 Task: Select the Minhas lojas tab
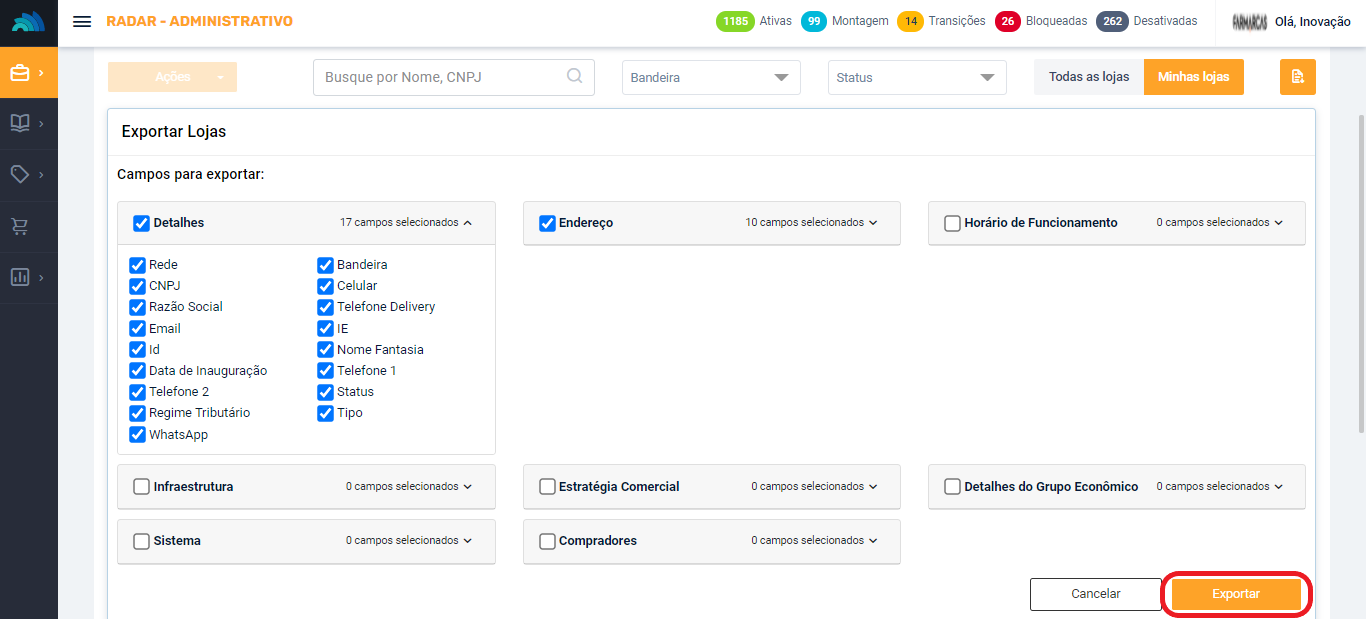point(1193,77)
